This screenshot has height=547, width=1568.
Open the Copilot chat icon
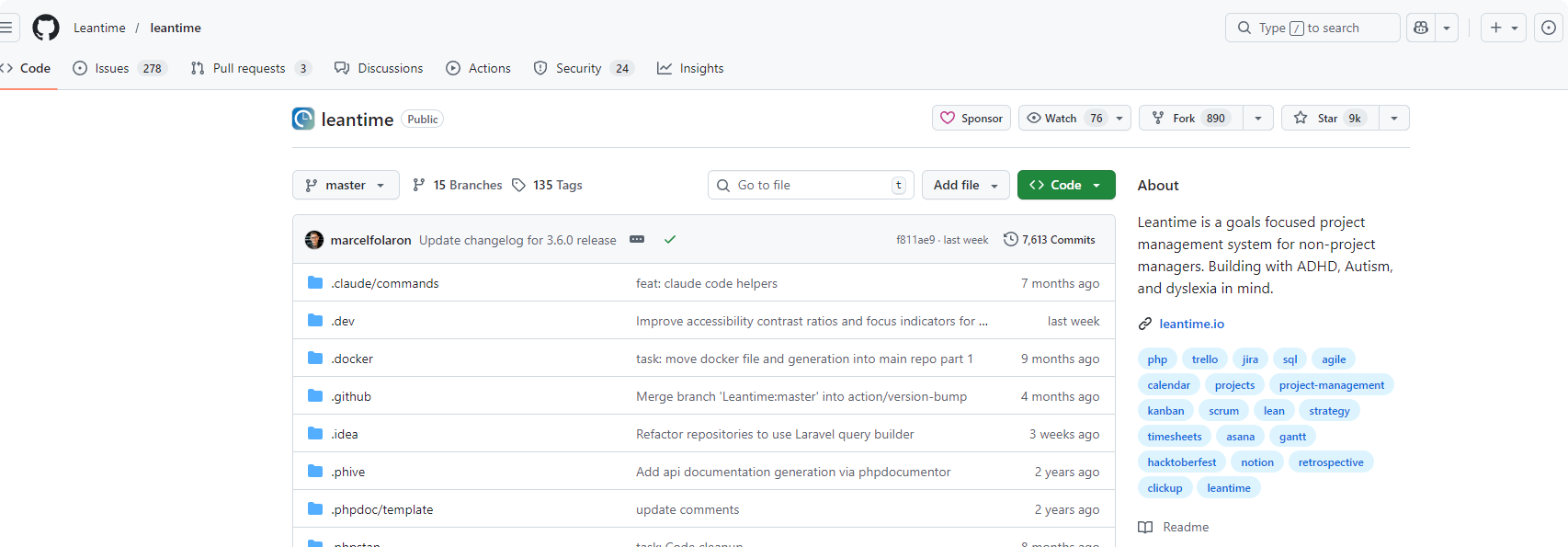[x=1421, y=28]
